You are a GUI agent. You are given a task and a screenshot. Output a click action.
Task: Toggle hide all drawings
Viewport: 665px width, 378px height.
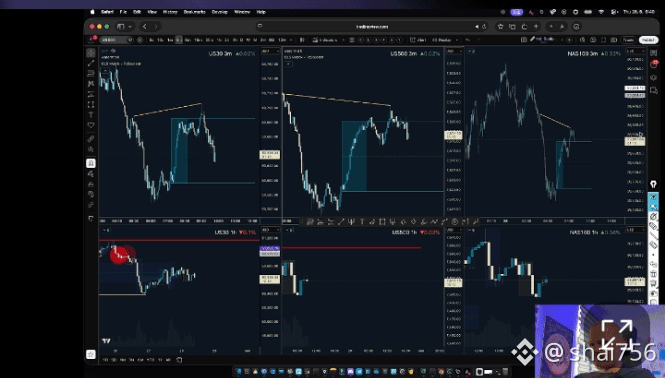[91, 194]
